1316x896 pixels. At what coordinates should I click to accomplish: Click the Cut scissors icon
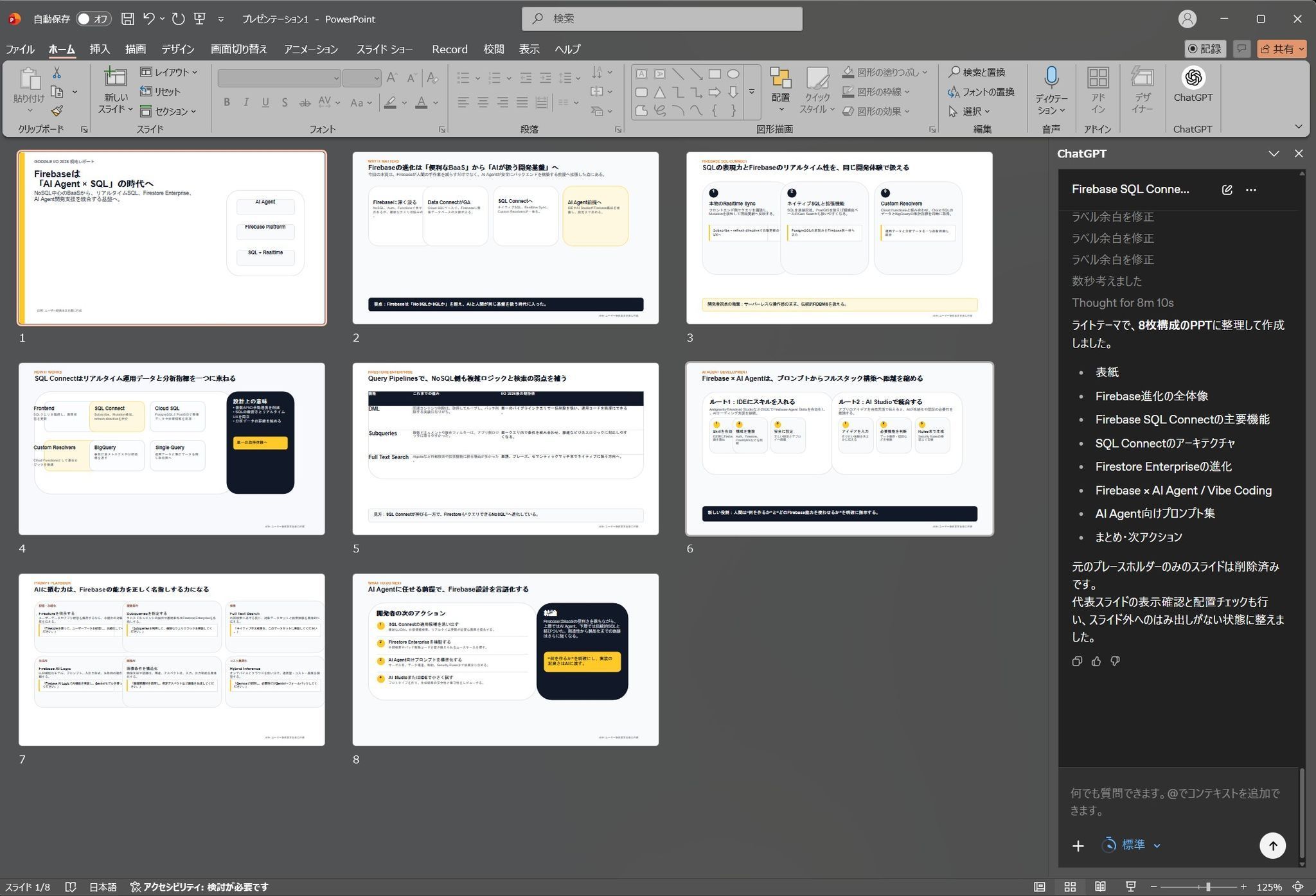tap(57, 73)
